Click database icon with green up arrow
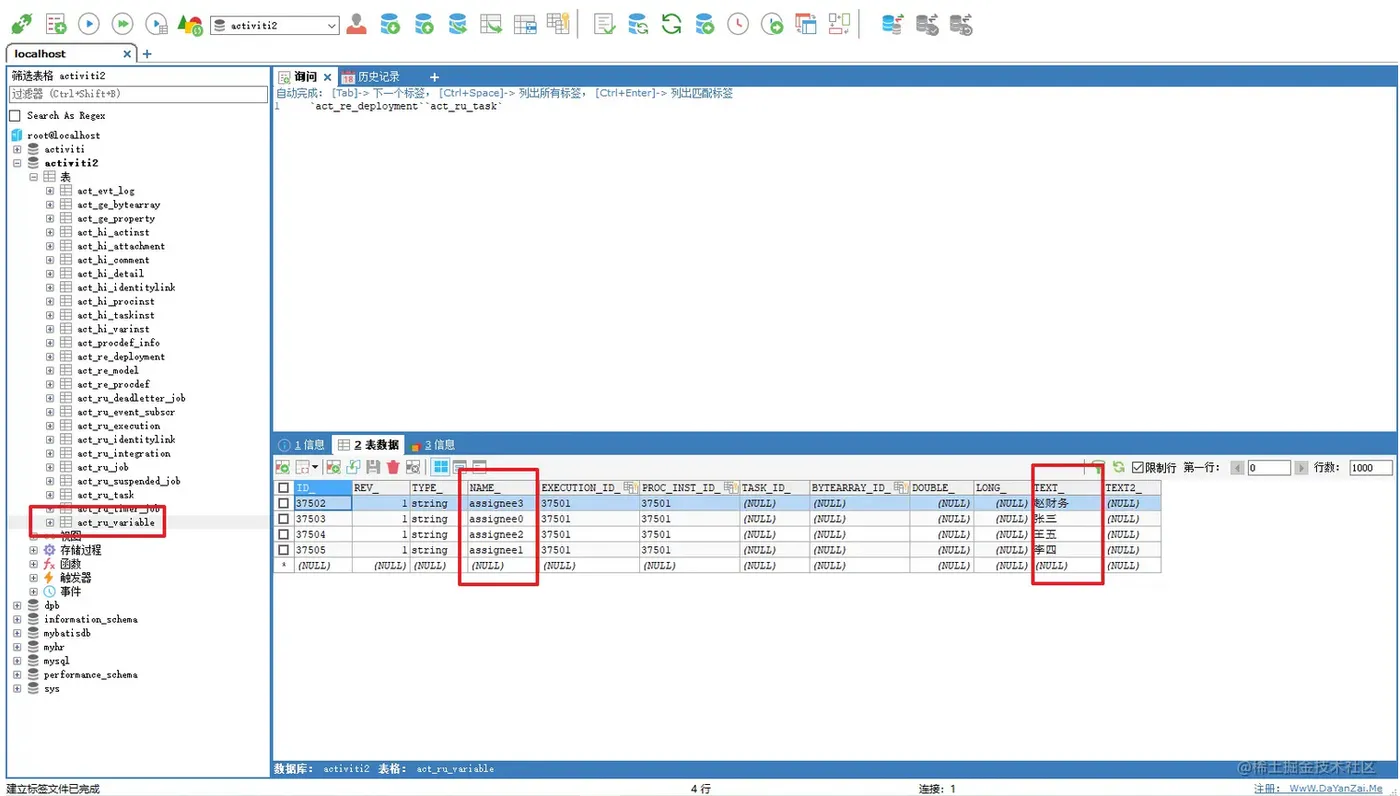This screenshot has height=796, width=1400. 424,24
